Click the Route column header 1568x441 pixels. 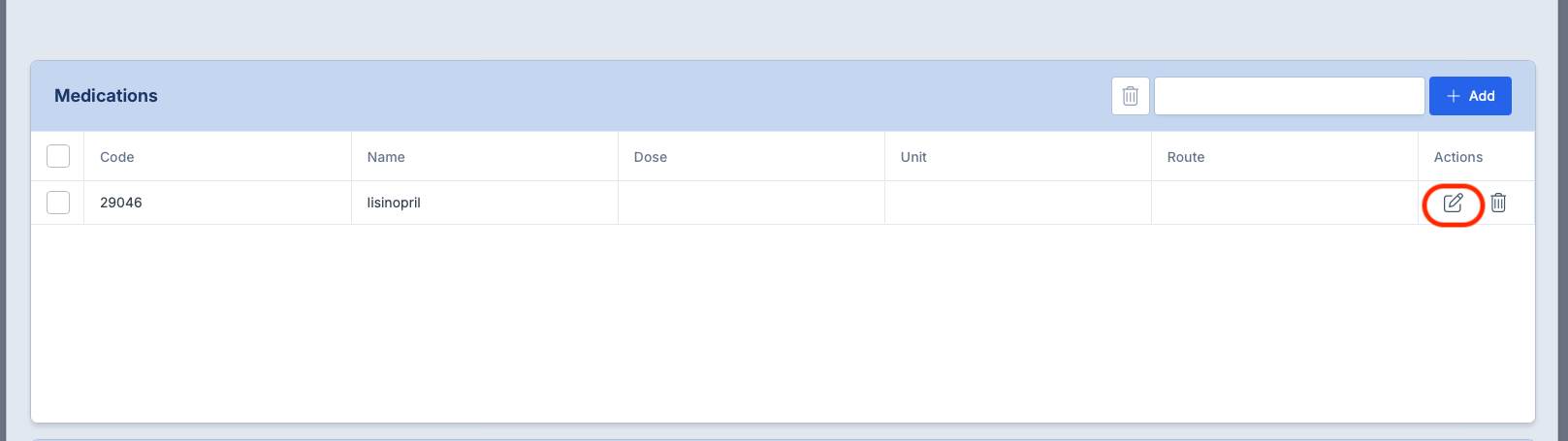[1186, 157]
